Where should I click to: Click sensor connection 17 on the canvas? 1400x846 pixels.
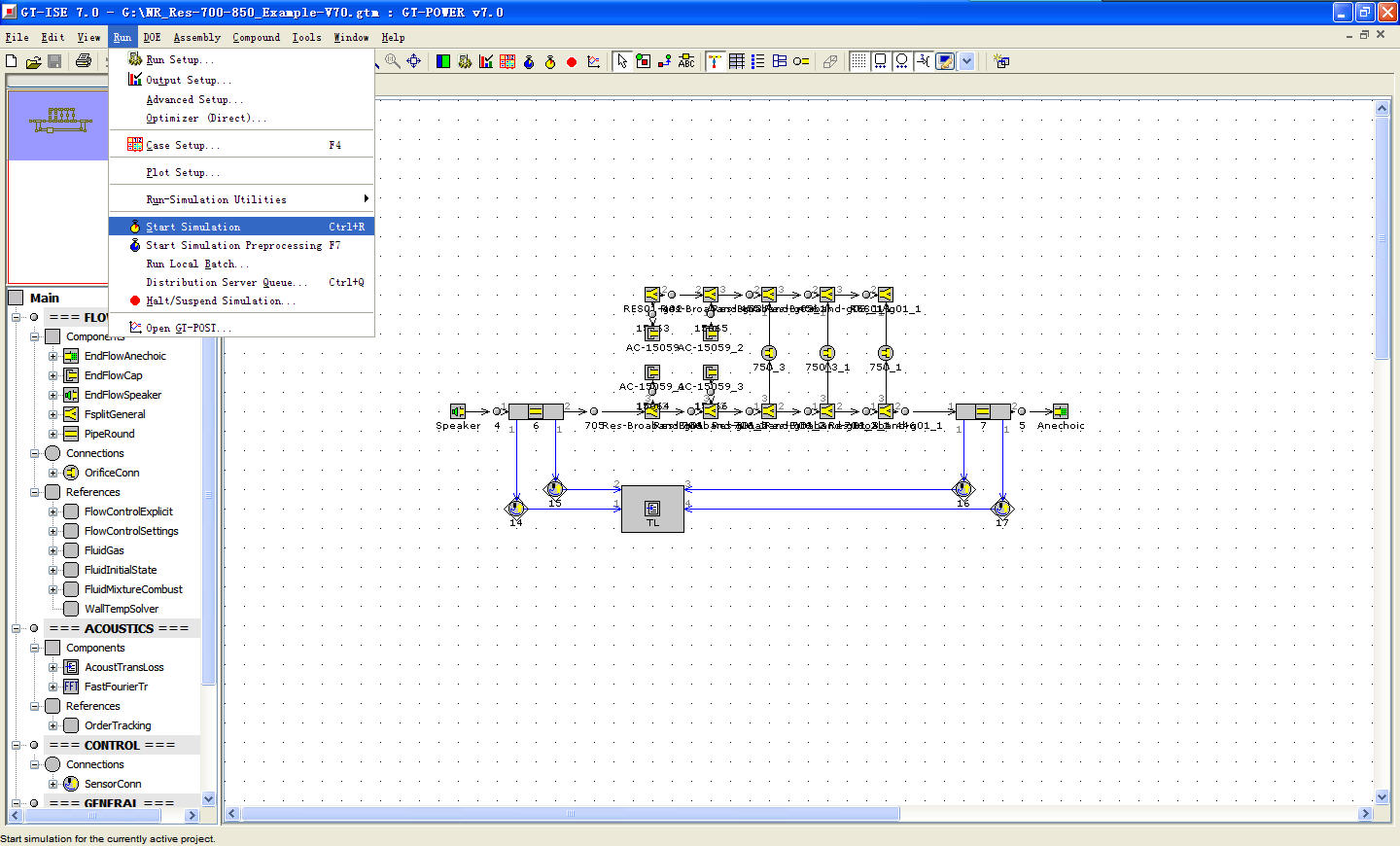point(1002,508)
